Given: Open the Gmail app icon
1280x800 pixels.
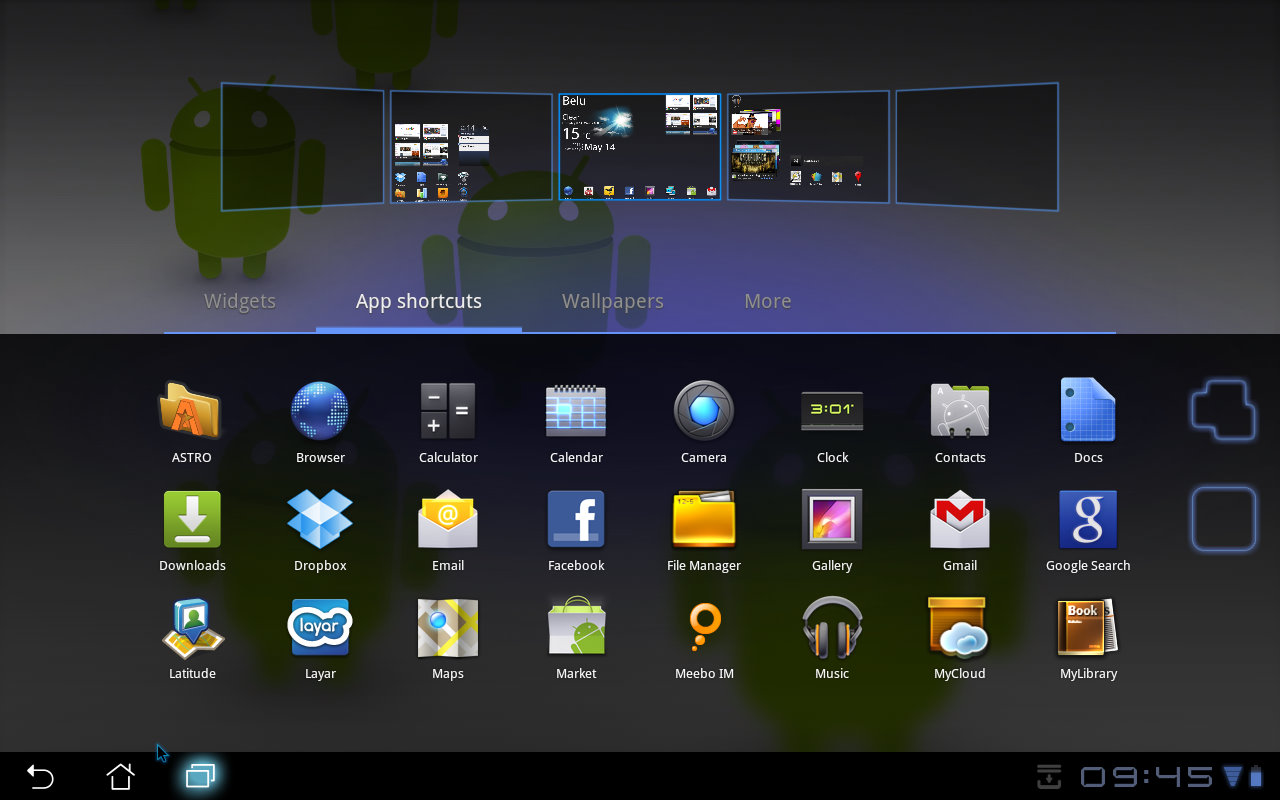Looking at the screenshot, I should [x=960, y=520].
